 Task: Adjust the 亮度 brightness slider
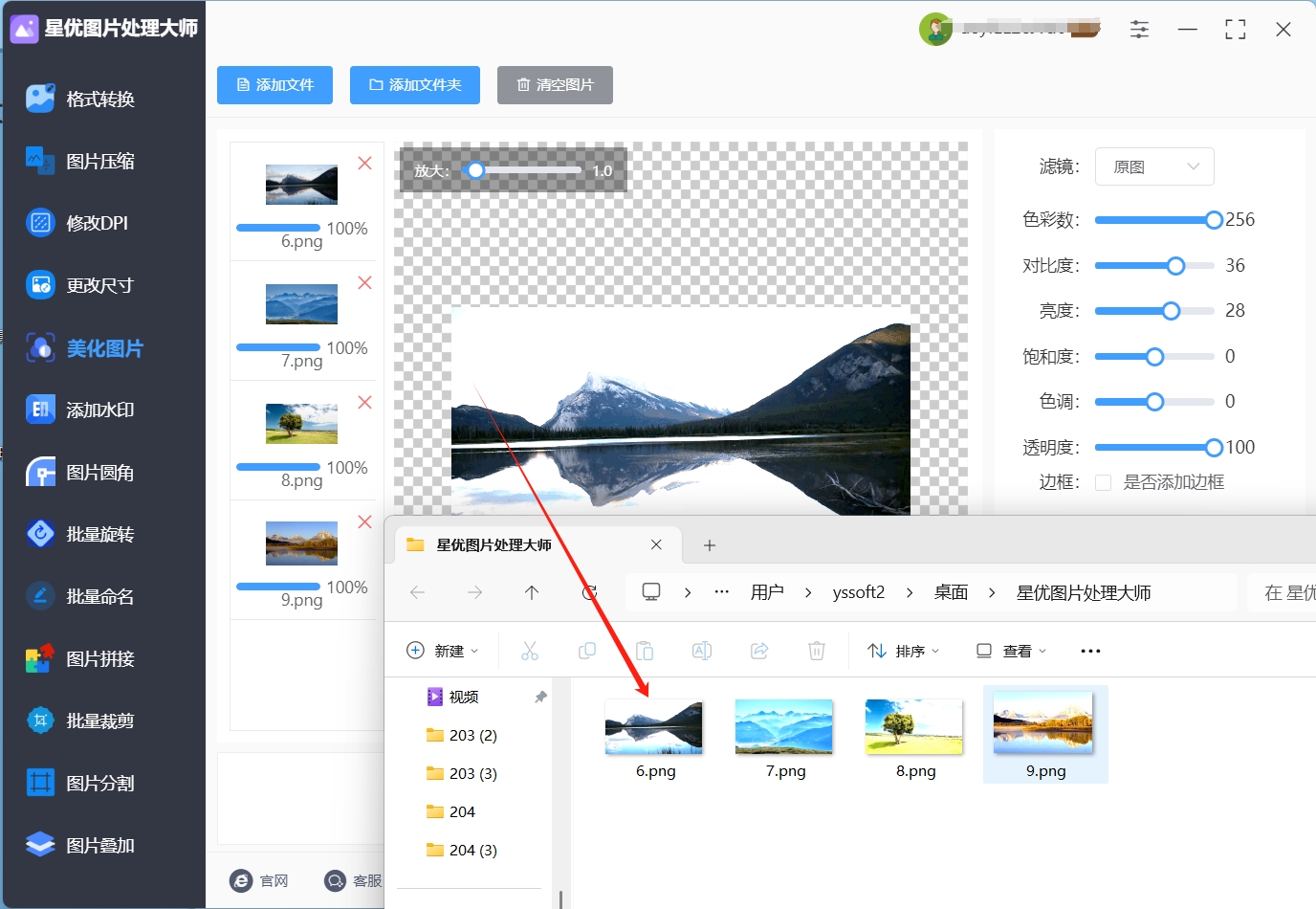coord(1154,311)
